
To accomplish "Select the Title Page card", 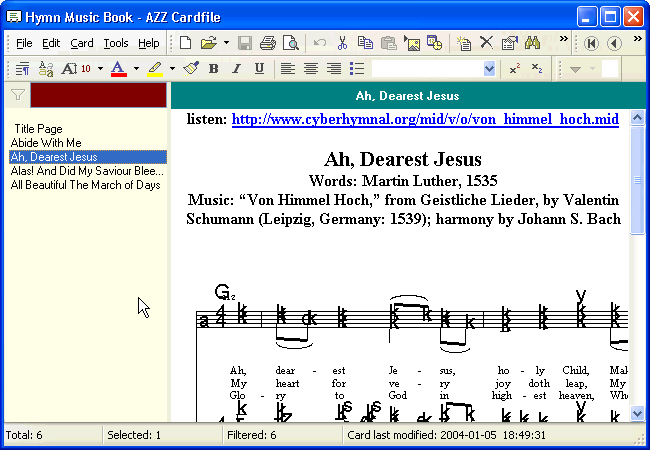I will (x=38, y=129).
